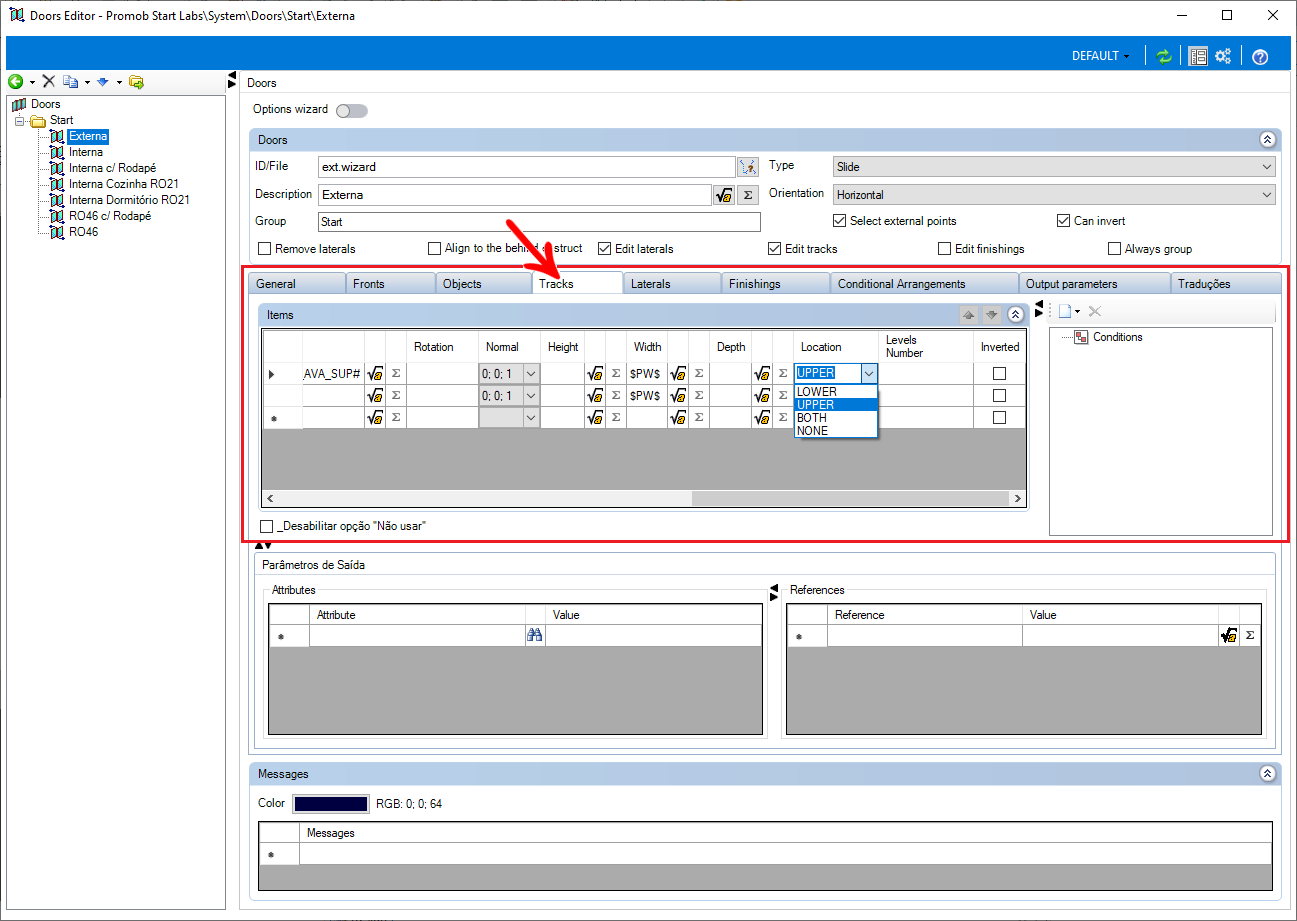Select NONE from the Location list
1297x921 pixels.
click(x=836, y=431)
